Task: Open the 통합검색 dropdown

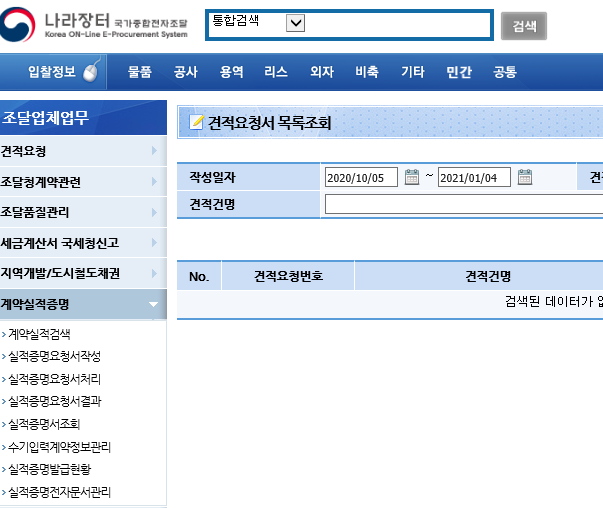Action: 295,23
